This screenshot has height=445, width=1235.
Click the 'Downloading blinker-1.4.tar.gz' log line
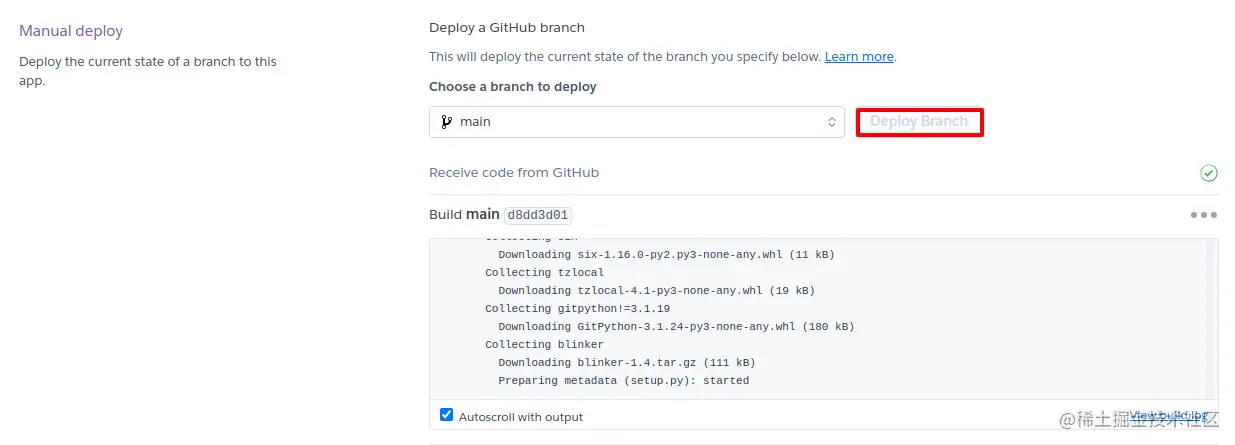pyautogui.click(x=627, y=362)
